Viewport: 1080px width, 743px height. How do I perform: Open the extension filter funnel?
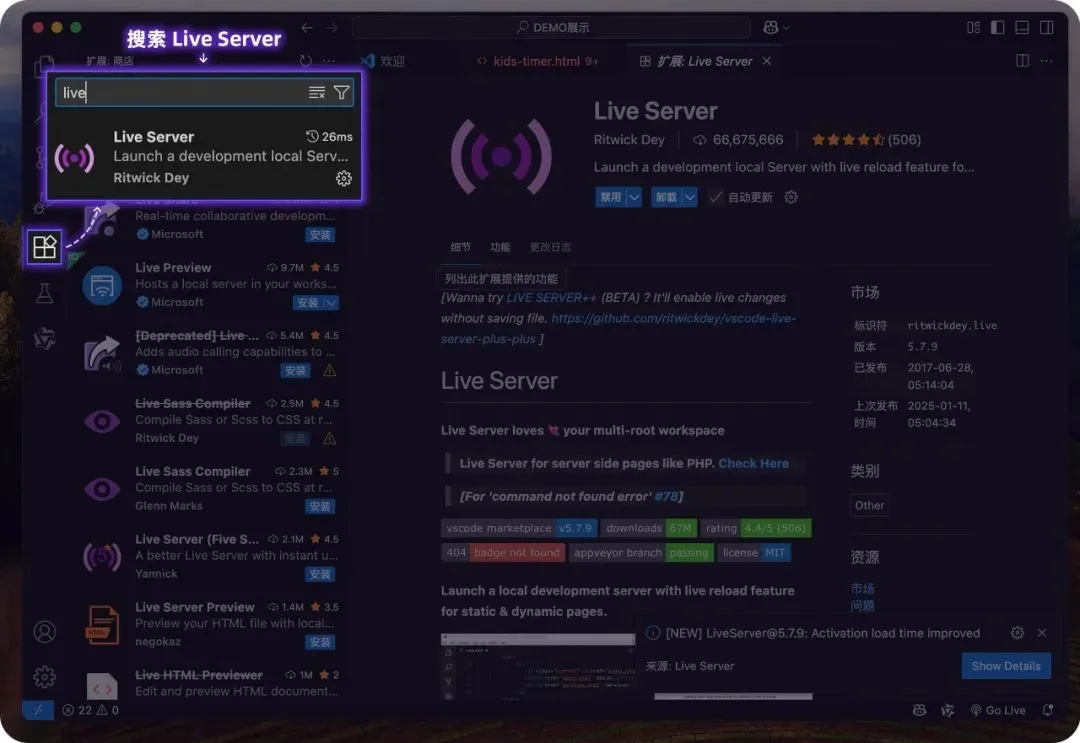[342, 92]
